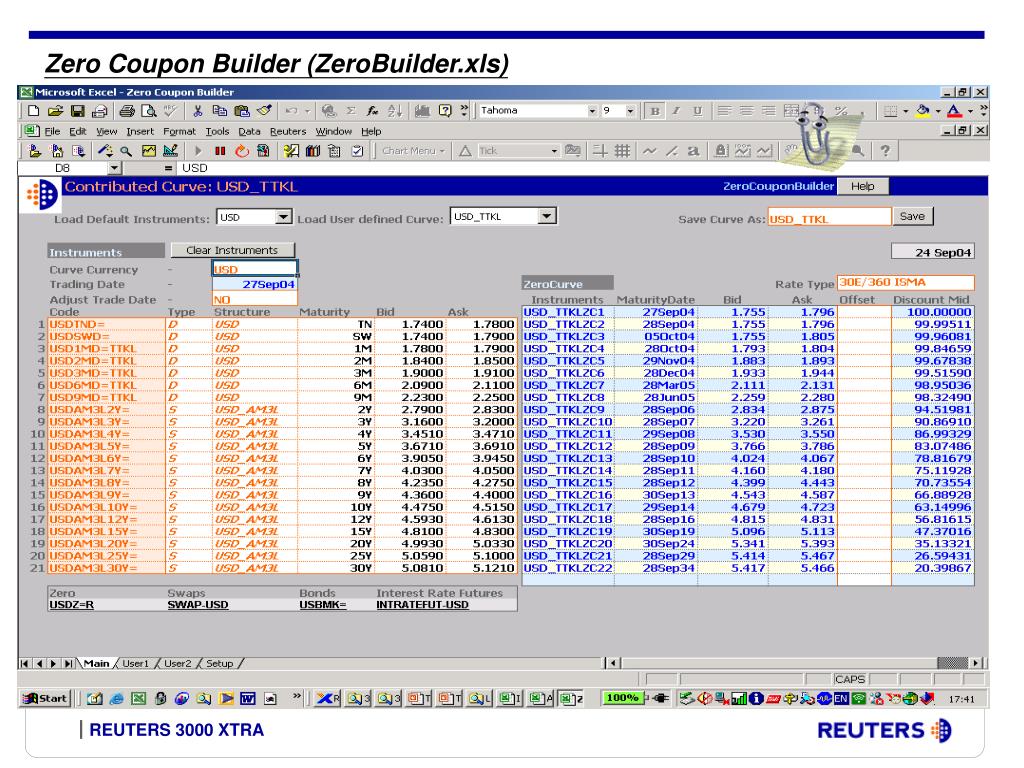Click the Percent Style icon
1024x768 pixels.
pyautogui.click(x=840, y=111)
